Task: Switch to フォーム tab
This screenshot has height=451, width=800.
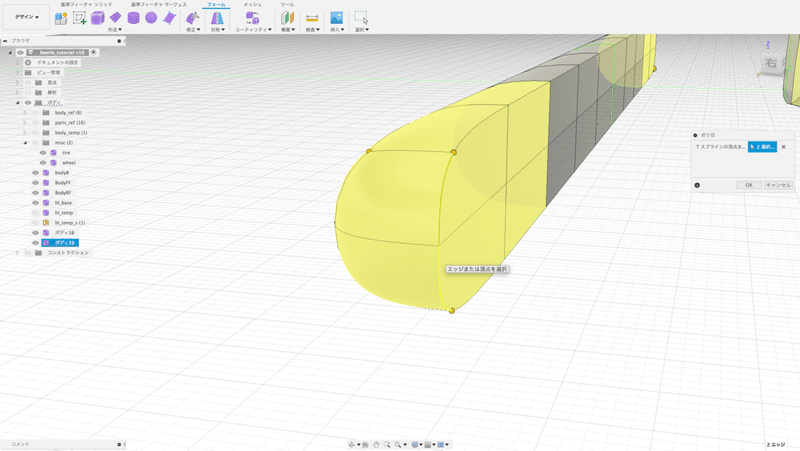Action: pos(216,5)
